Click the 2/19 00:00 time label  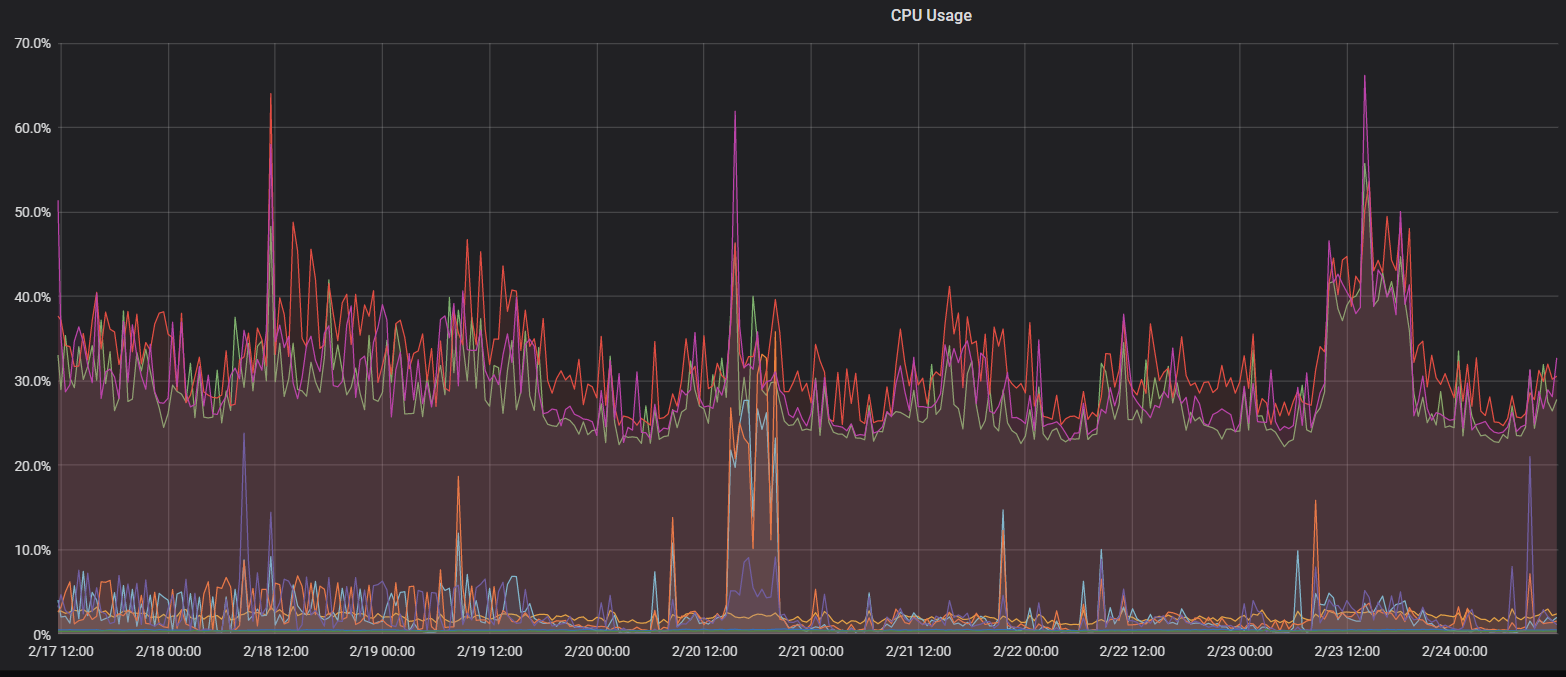coord(382,651)
